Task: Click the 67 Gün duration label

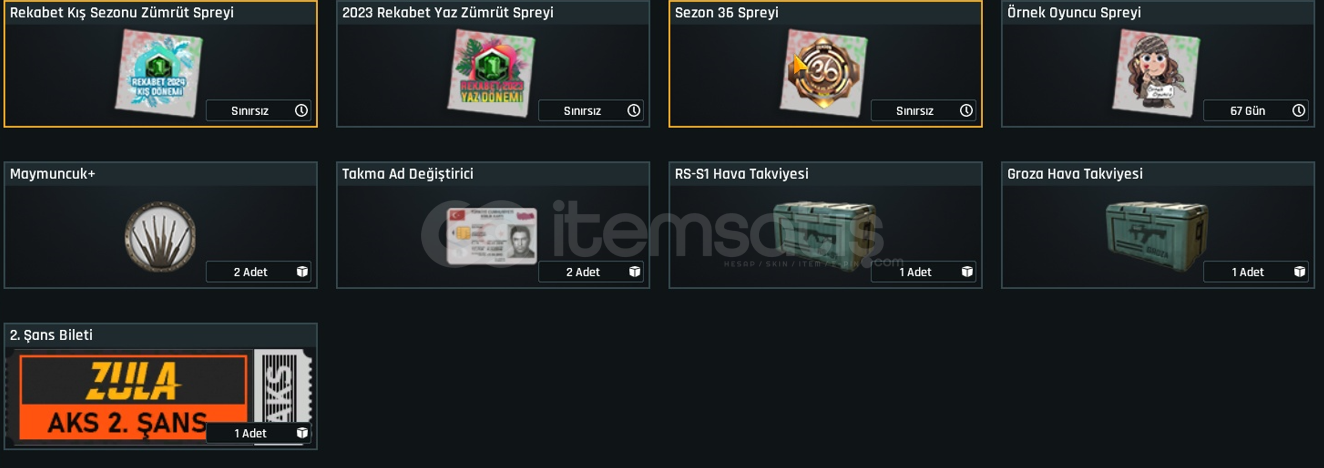Action: tap(1247, 111)
